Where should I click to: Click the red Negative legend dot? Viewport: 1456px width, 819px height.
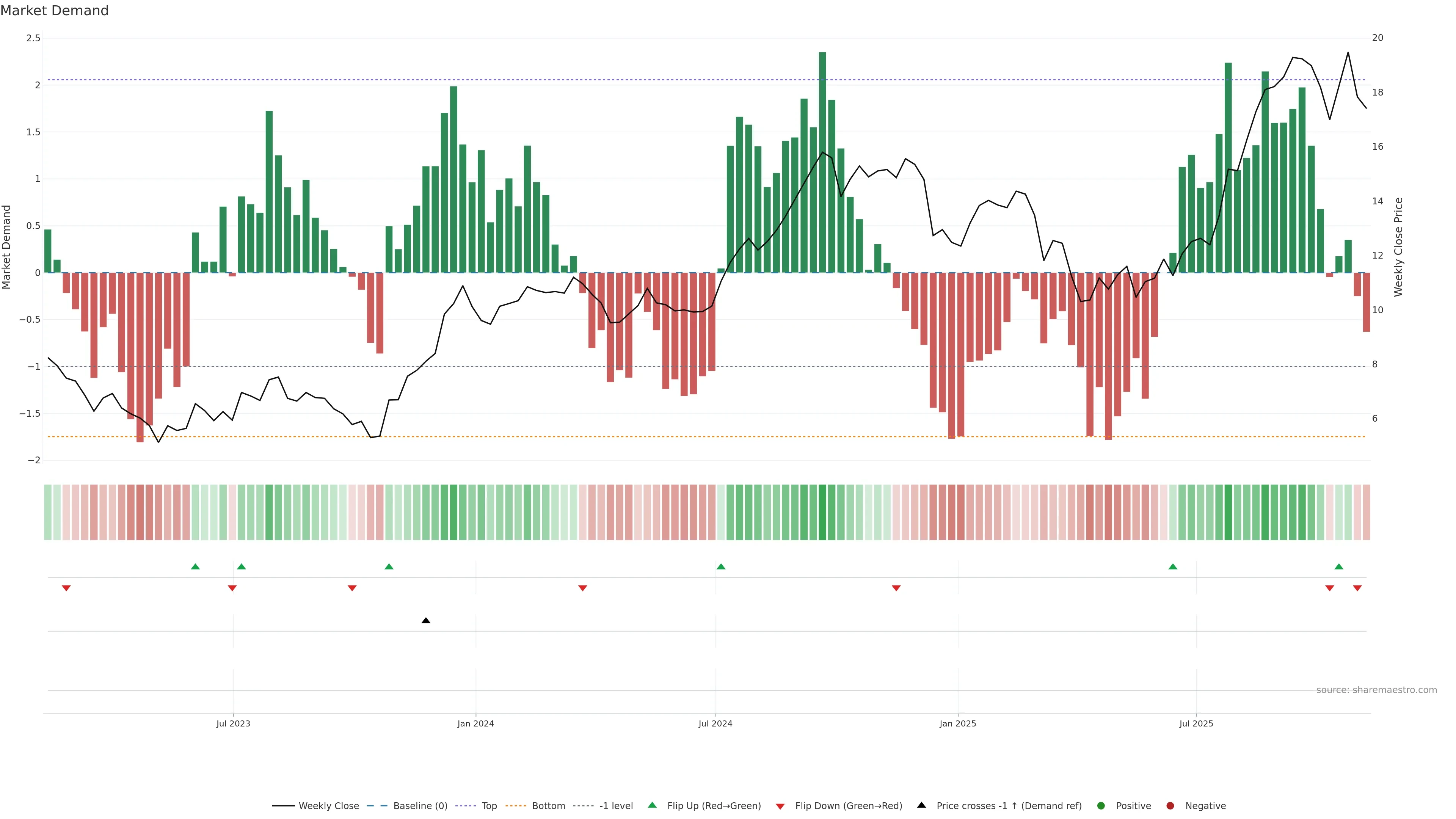point(1170,806)
